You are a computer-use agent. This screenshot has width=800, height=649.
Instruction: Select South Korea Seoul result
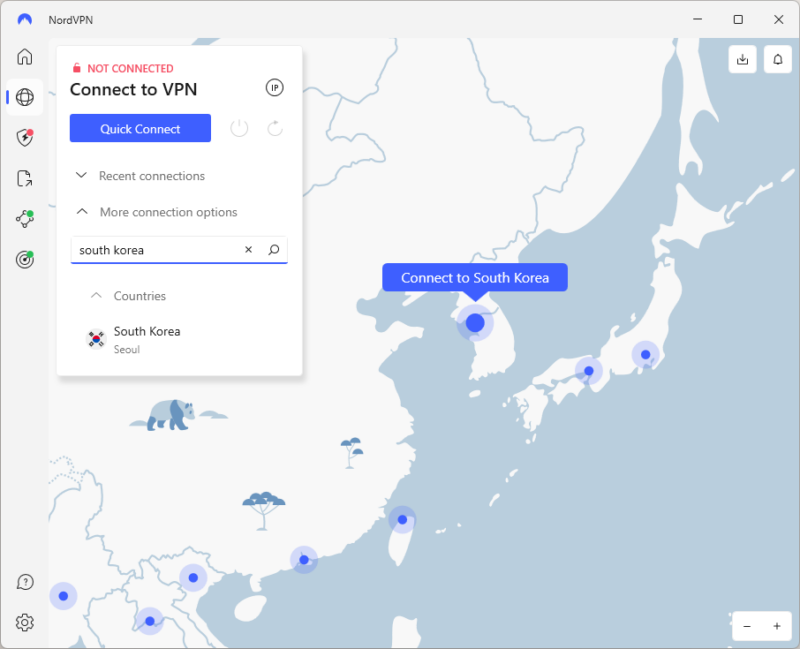point(179,340)
